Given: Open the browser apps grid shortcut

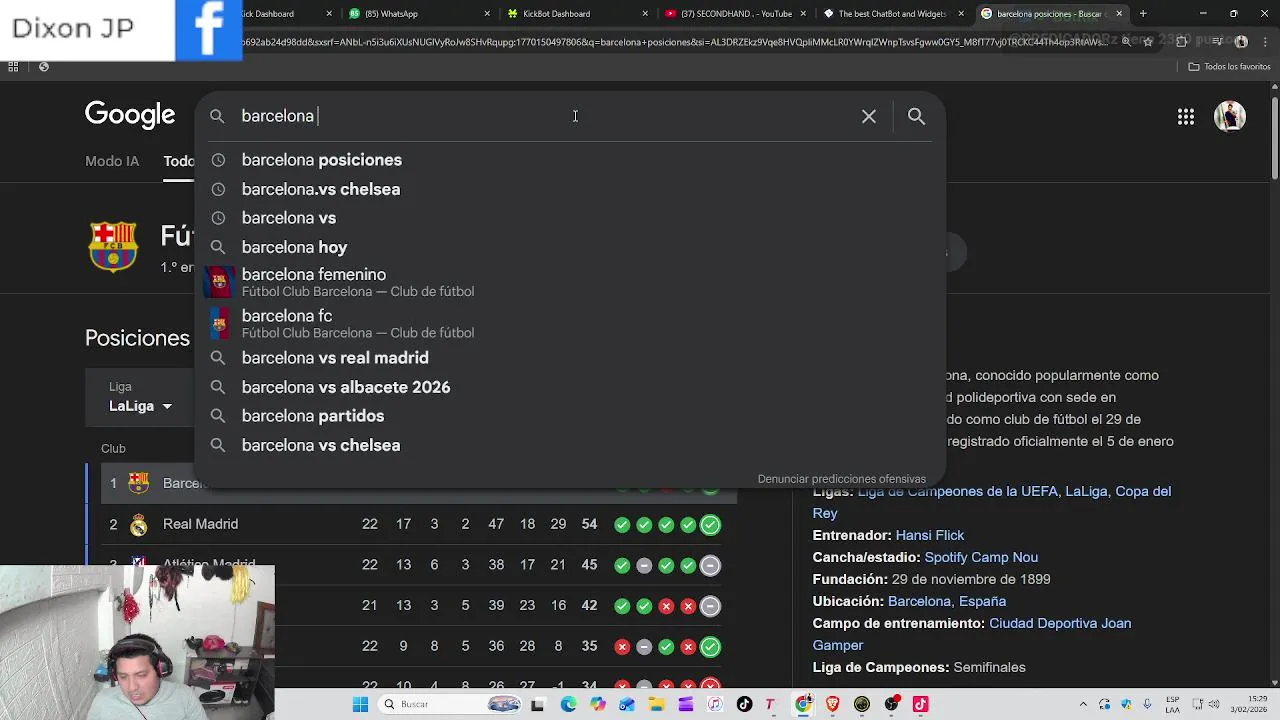Looking at the screenshot, I should (x=13, y=67).
